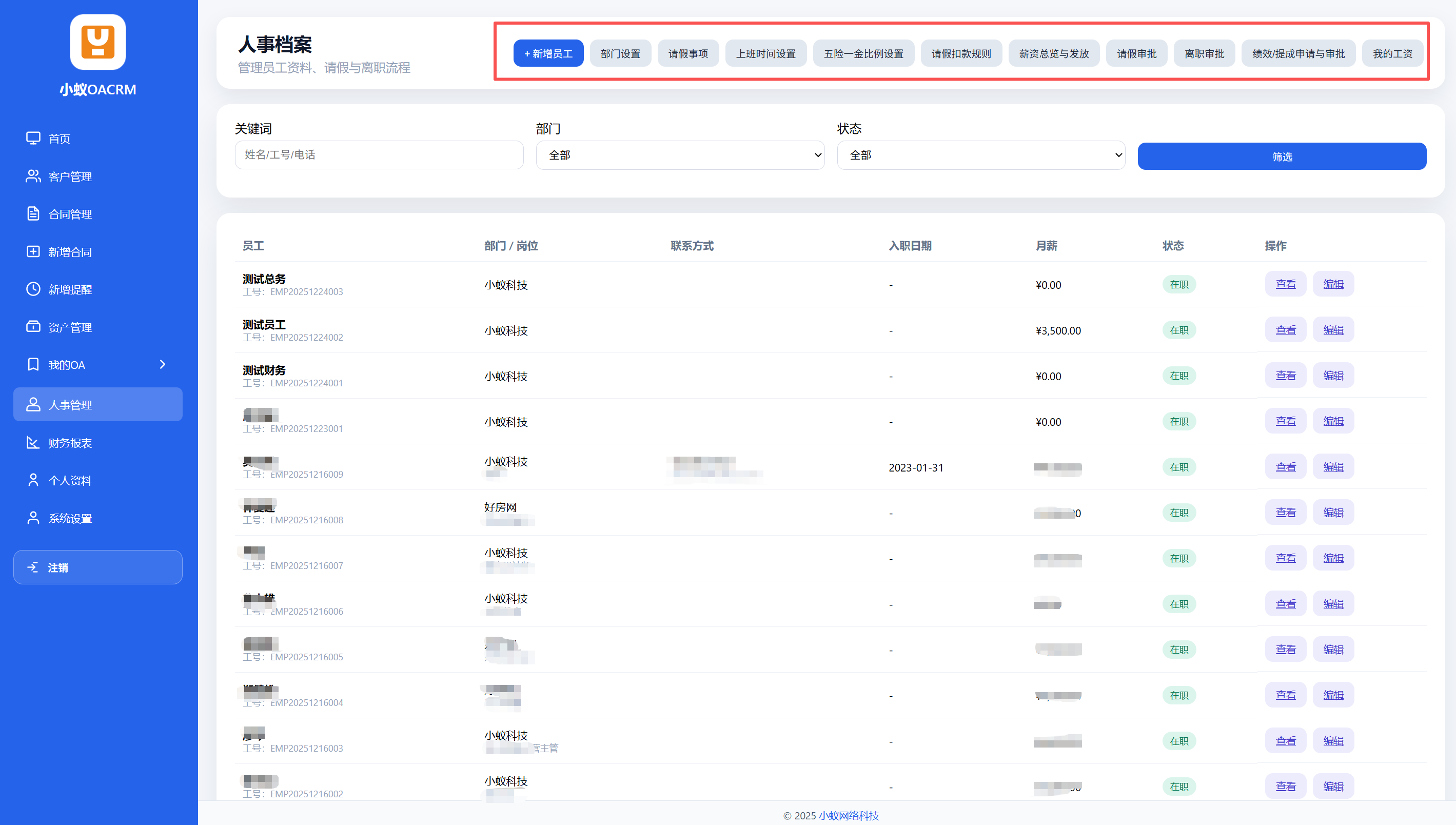Expand the 我的OA submenu chevron
This screenshot has height=825, width=1456.
tap(163, 364)
